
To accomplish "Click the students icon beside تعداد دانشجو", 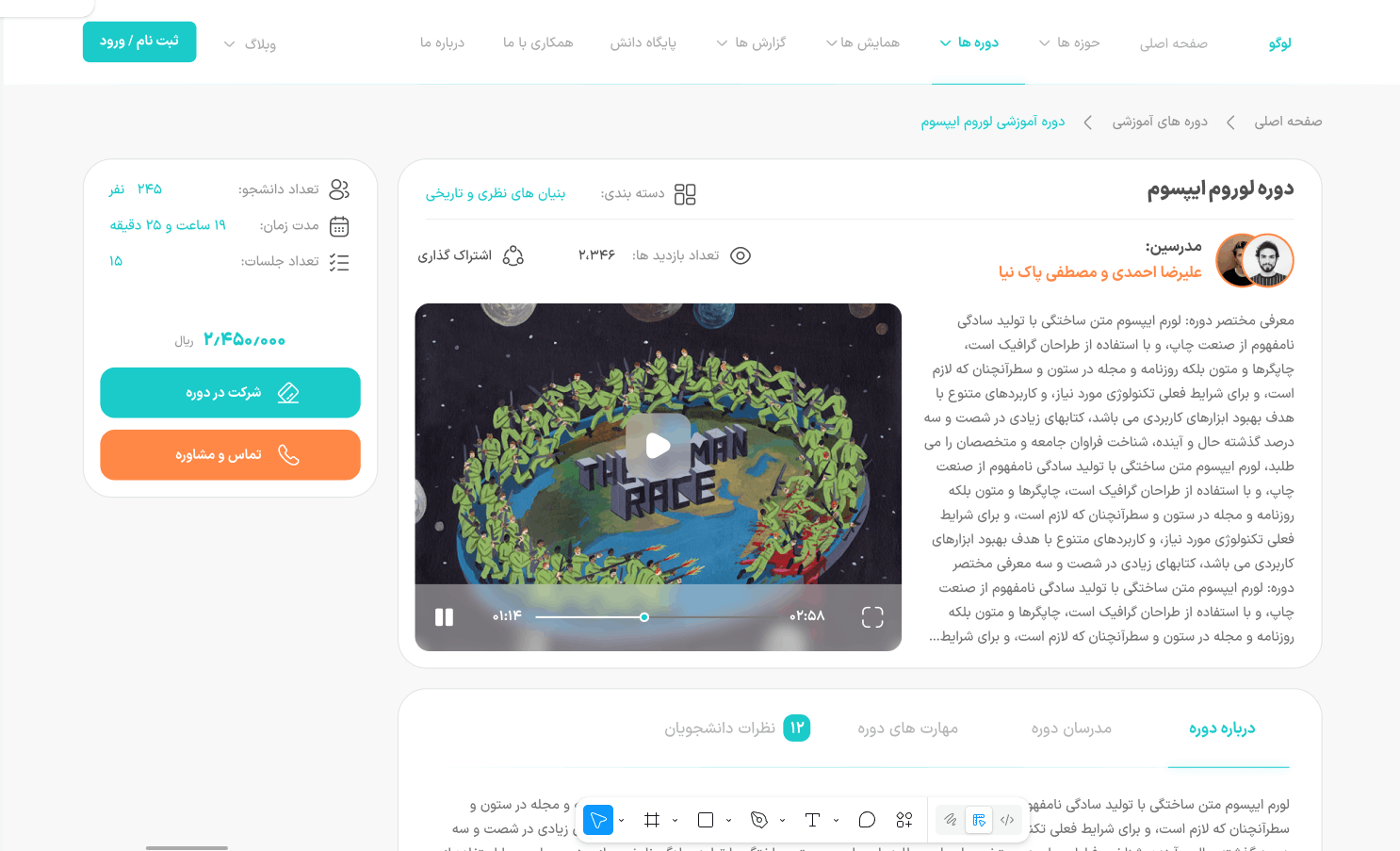I will tap(339, 189).
